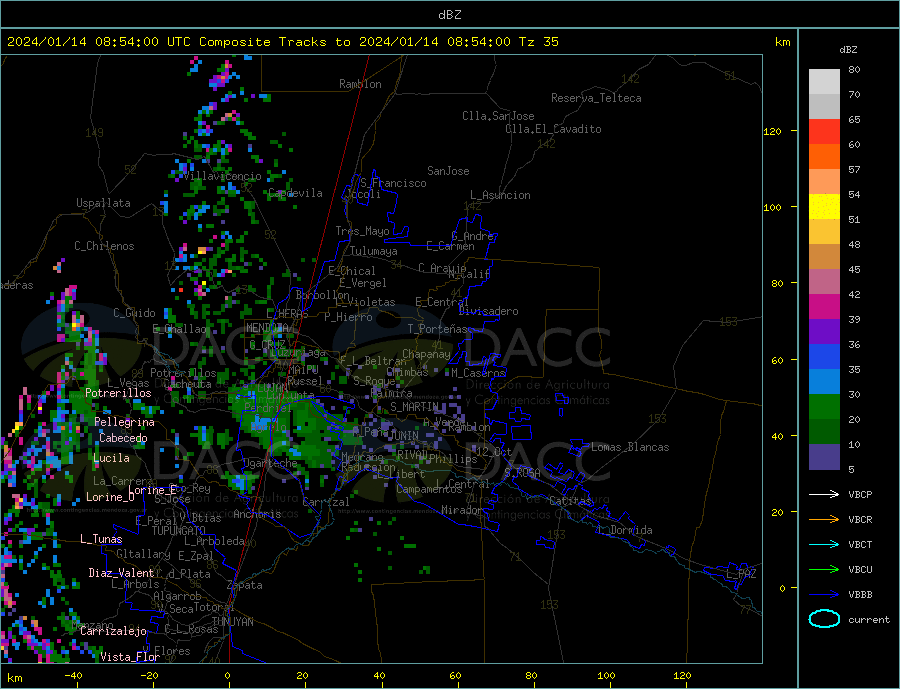The width and height of the screenshot is (900, 689).
Task: Pick the blue 35 dBZ swatch
Action: 824,357
